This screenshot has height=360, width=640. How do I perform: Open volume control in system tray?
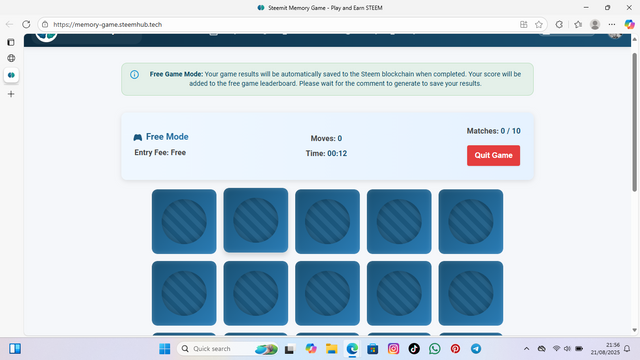tap(567, 349)
